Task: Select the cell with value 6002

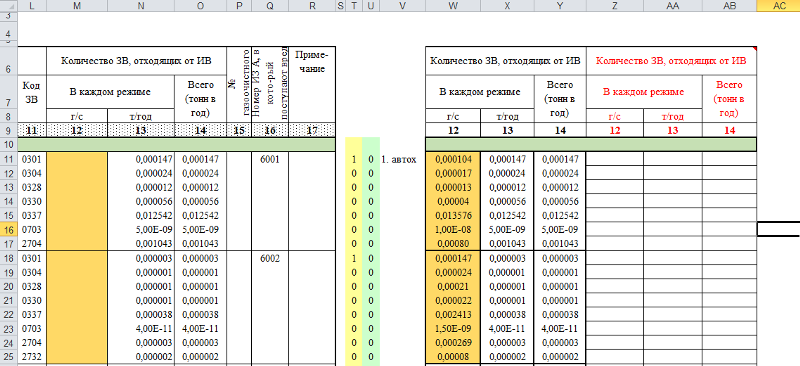Action: coord(269,258)
